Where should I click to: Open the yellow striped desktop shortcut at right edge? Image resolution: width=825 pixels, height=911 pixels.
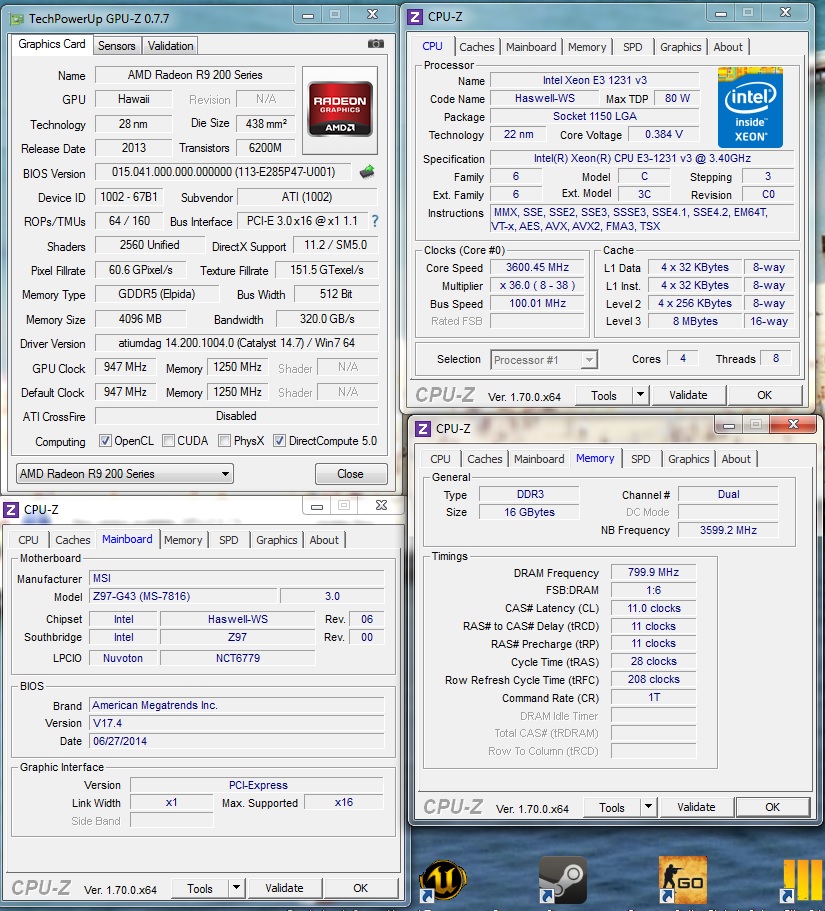[803, 880]
